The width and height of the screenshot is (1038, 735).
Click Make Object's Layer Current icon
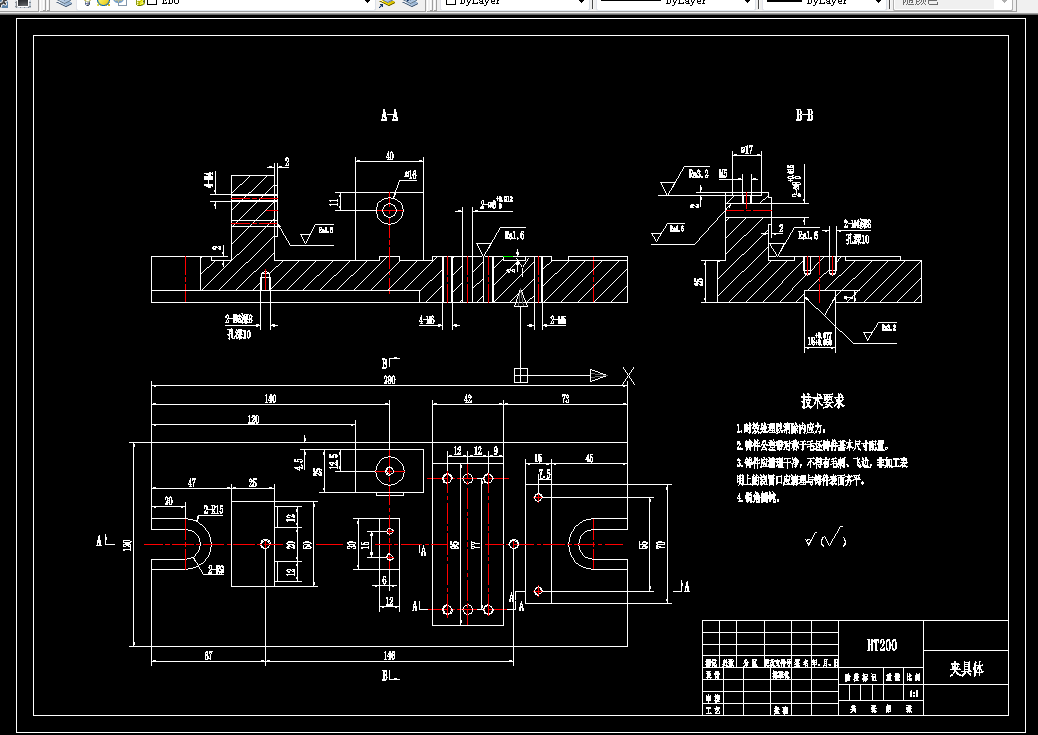[x=387, y=3]
